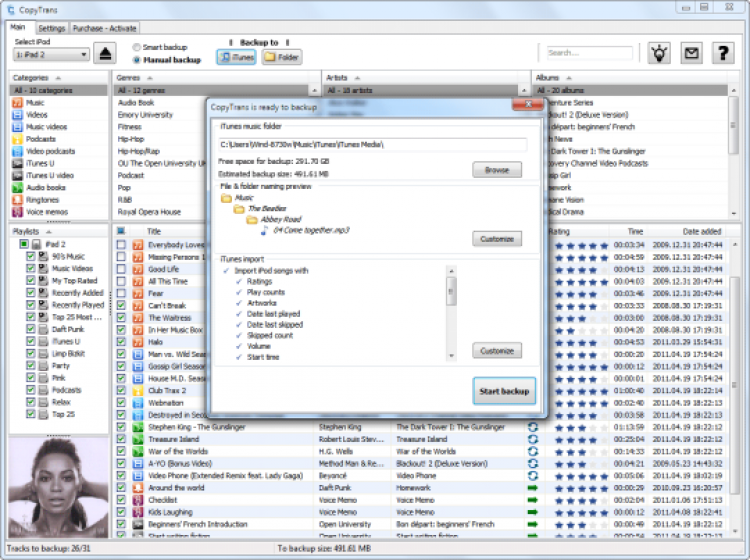Click the Artists column sort arrow
This screenshot has height=560, width=750.
coord(357,78)
